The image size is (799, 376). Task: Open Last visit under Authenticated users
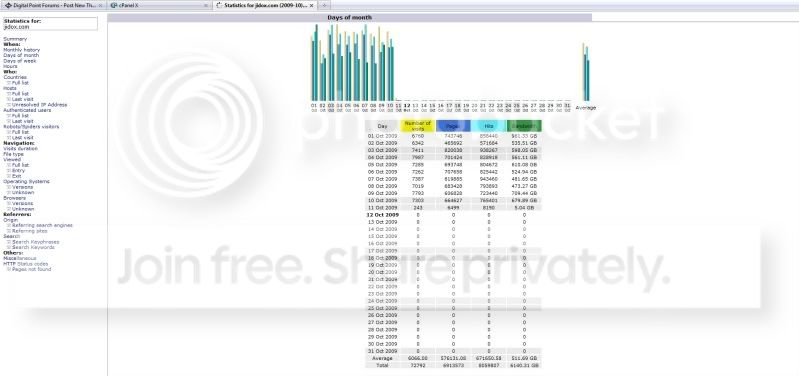coord(22,121)
